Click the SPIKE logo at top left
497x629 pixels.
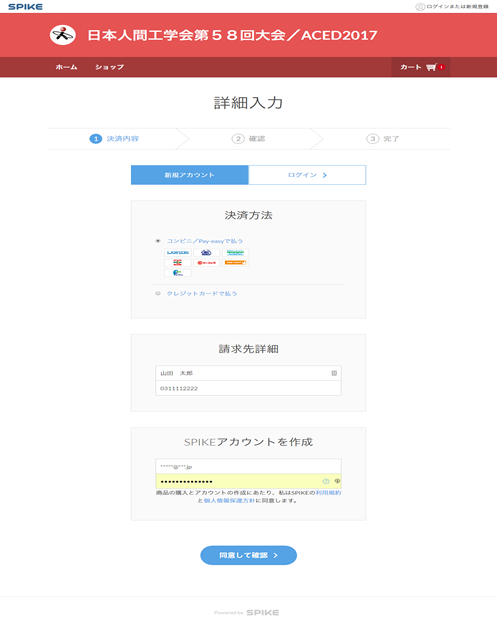pyautogui.click(x=25, y=6)
